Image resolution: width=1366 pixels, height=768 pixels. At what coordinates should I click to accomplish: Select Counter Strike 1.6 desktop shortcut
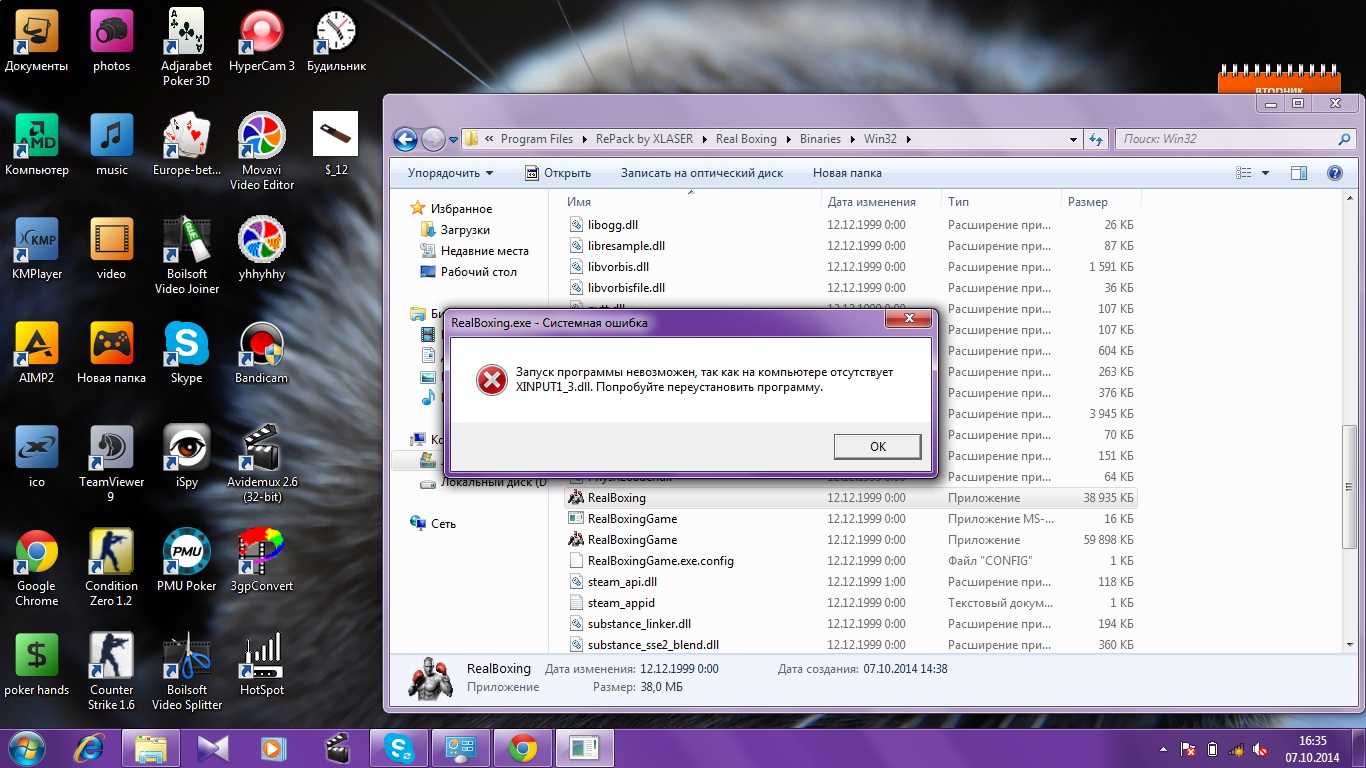pyautogui.click(x=111, y=671)
